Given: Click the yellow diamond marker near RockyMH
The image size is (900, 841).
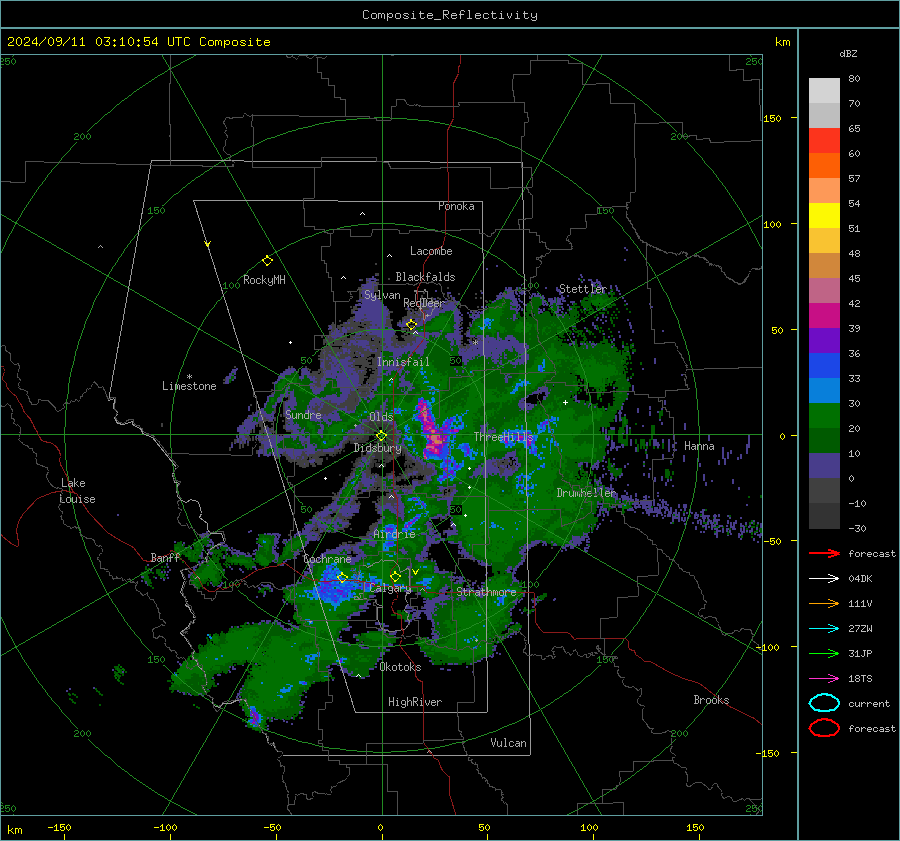Looking at the screenshot, I should [x=267, y=261].
